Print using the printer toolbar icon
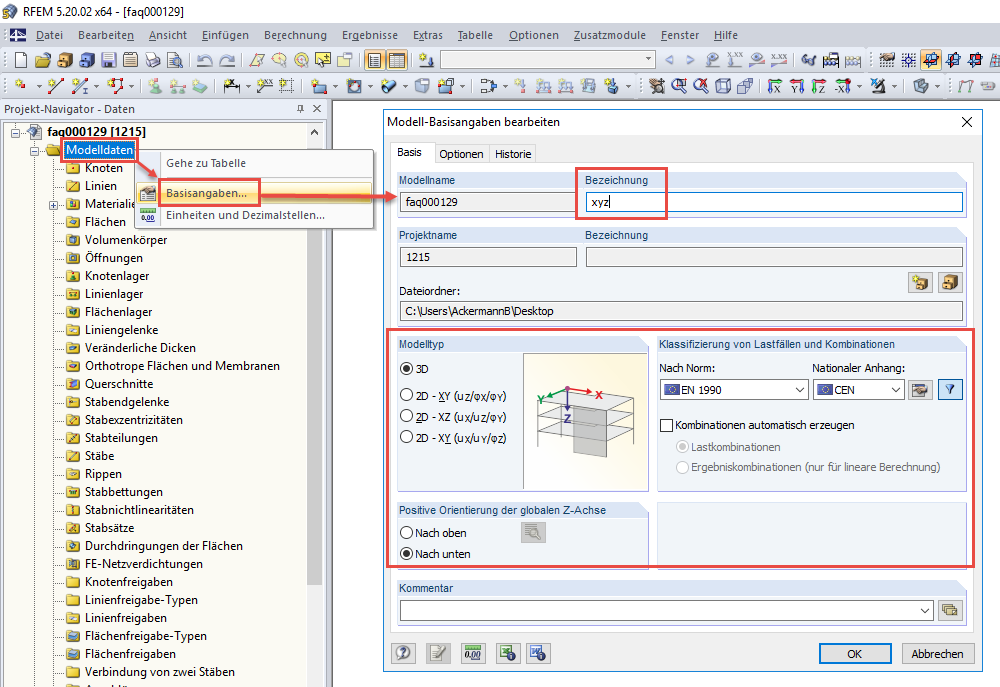1000x687 pixels. (152, 60)
